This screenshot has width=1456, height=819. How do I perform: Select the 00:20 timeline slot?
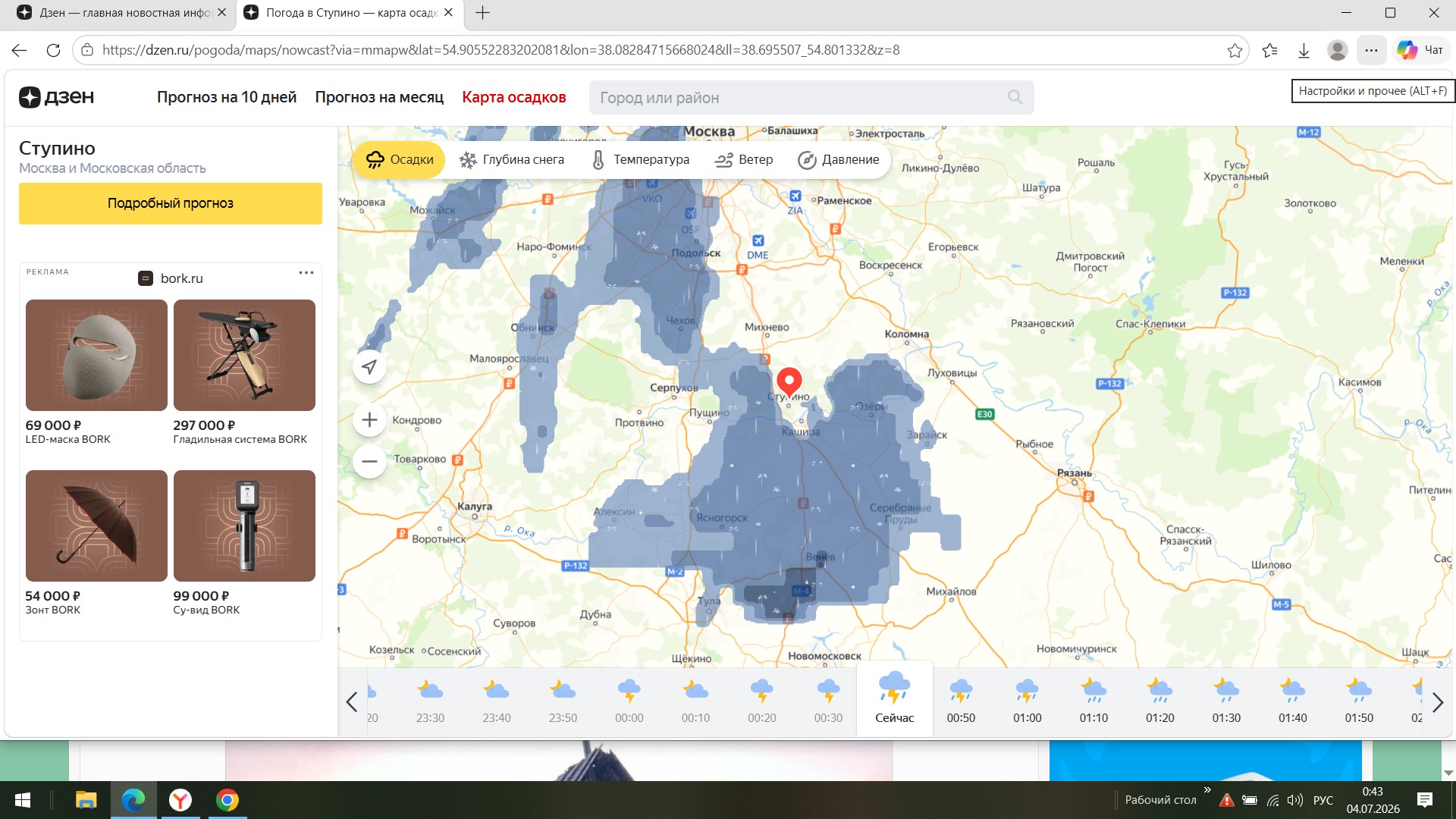[762, 701]
